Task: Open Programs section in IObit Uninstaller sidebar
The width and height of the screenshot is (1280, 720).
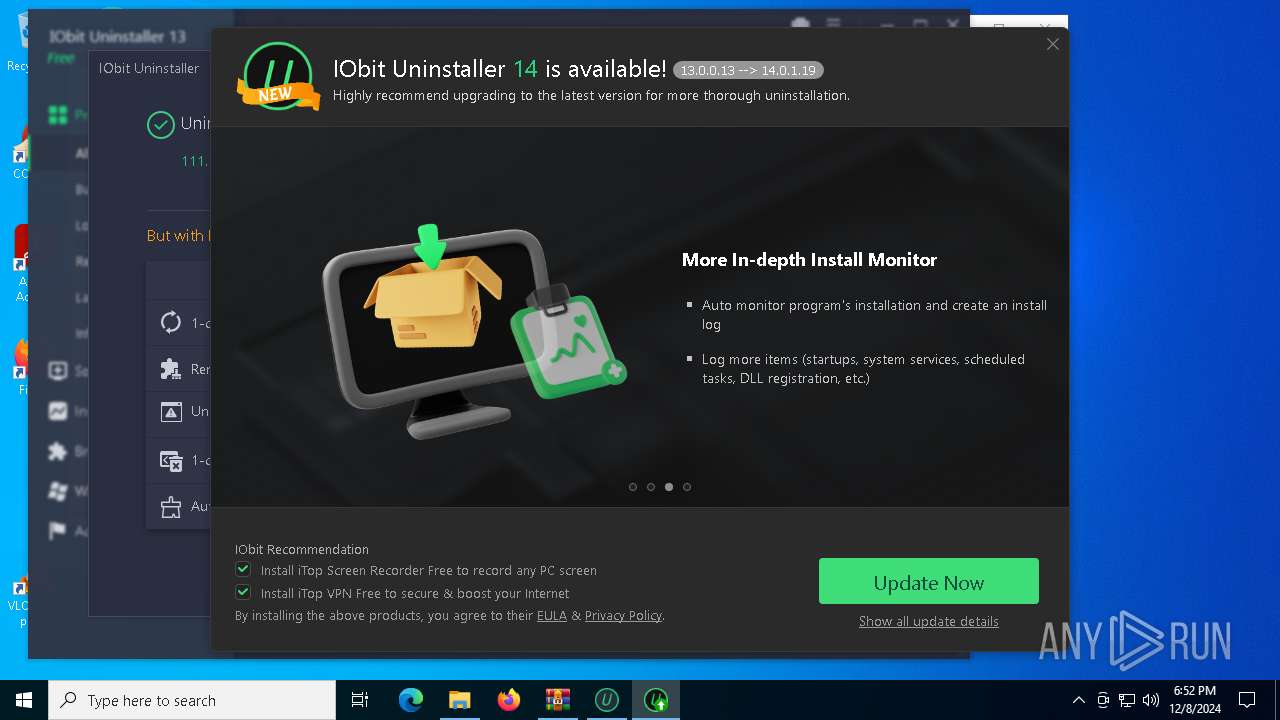Action: (58, 115)
